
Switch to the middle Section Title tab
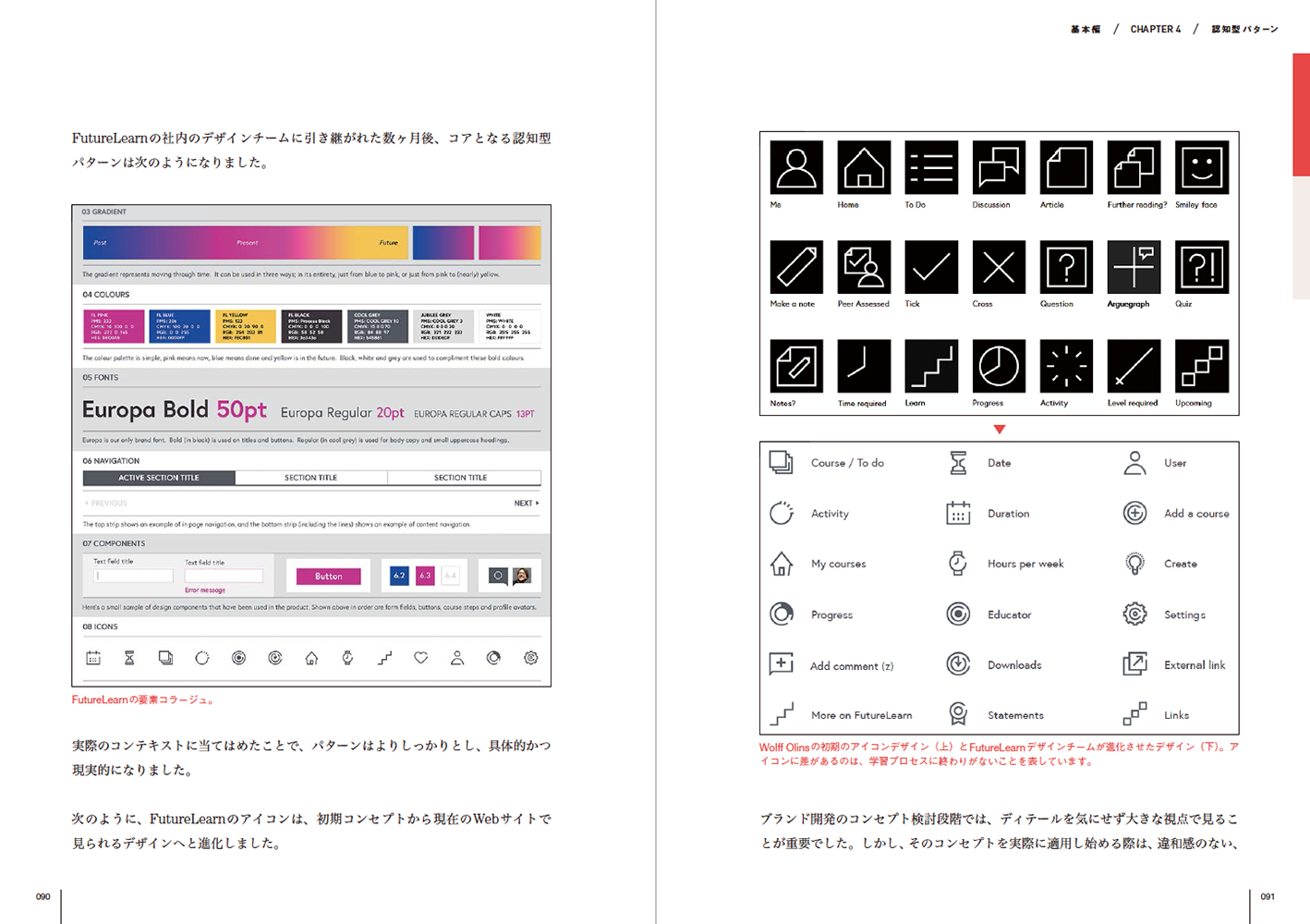coord(310,478)
